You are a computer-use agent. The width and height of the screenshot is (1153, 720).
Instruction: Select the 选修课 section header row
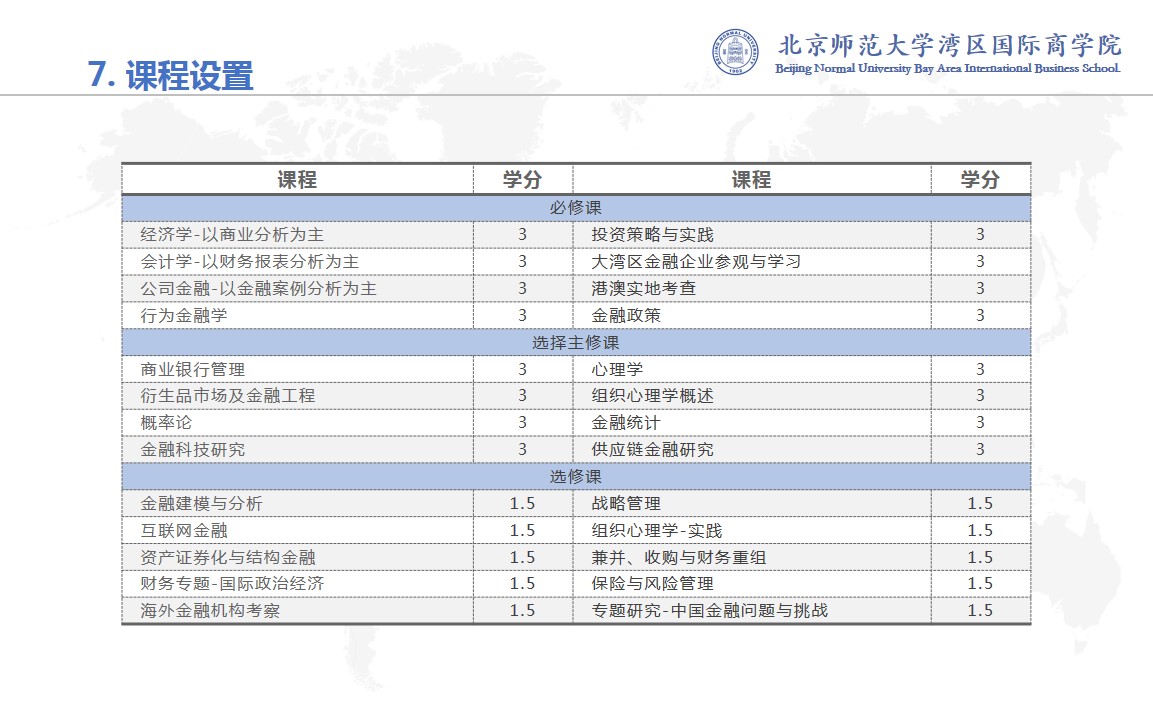pyautogui.click(x=576, y=476)
